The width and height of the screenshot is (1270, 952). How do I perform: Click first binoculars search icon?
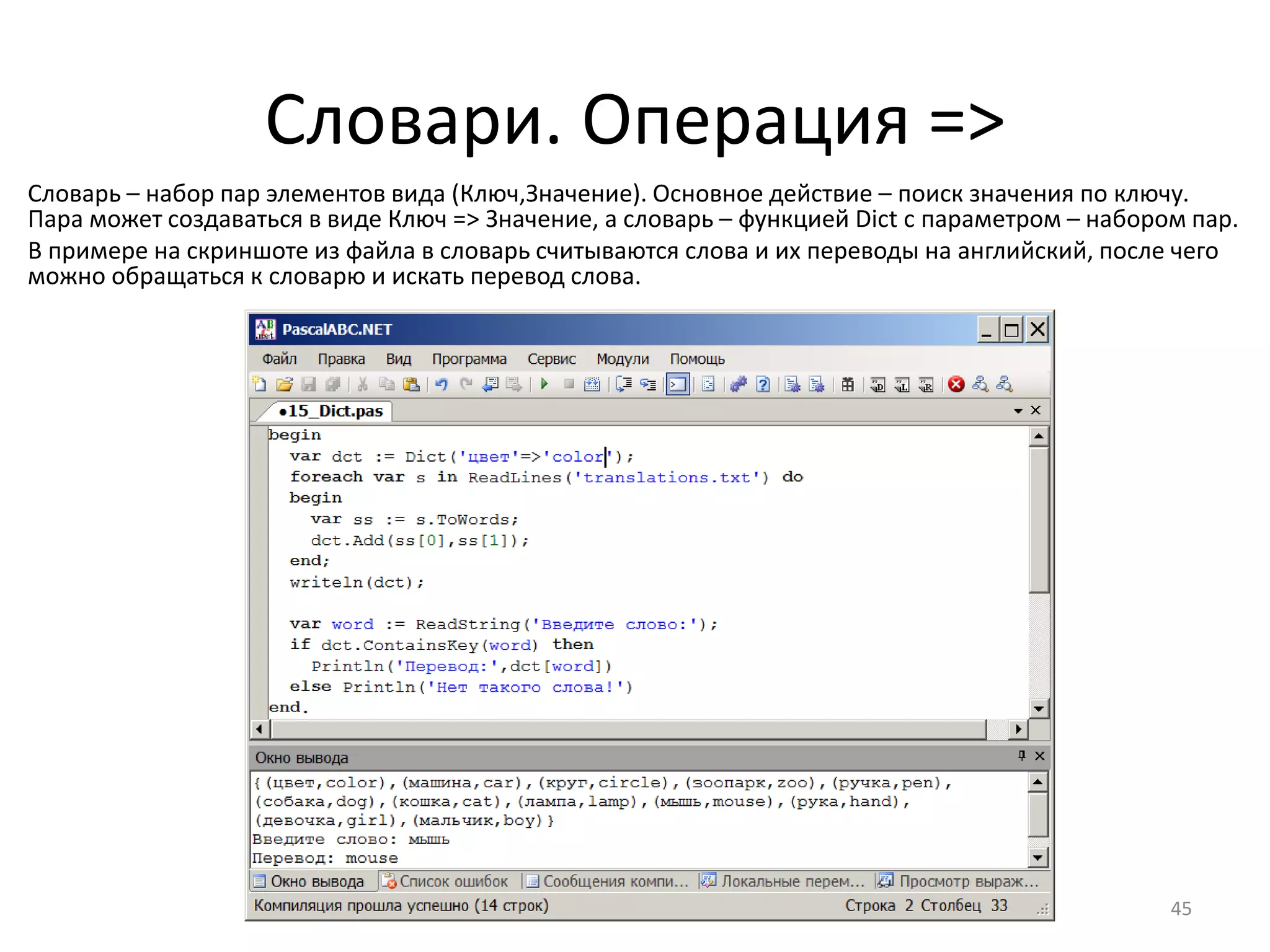tap(980, 384)
